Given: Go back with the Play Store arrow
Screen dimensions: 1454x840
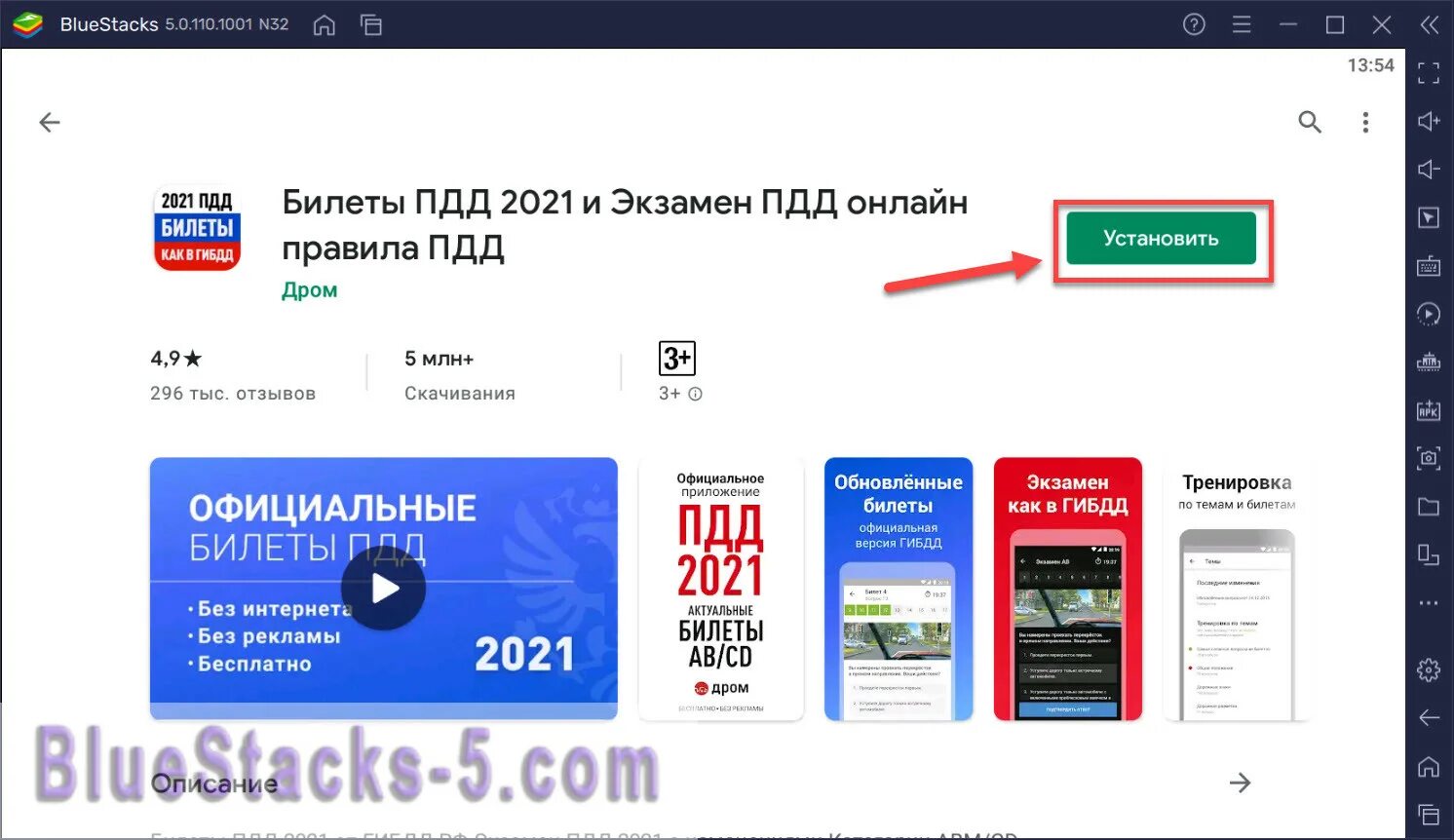Looking at the screenshot, I should pyautogui.click(x=50, y=122).
